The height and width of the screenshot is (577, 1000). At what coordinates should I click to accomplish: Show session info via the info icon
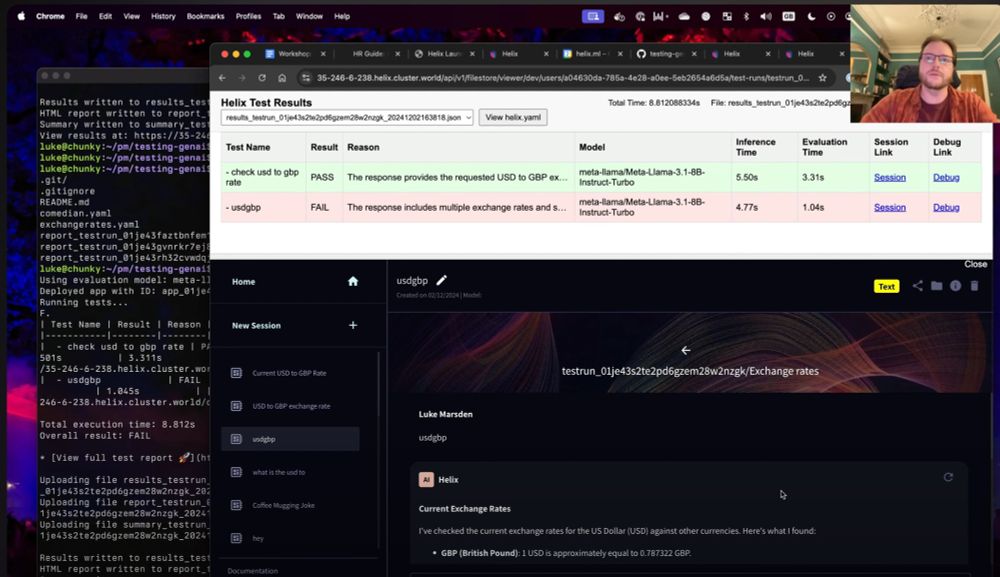pyautogui.click(x=955, y=286)
